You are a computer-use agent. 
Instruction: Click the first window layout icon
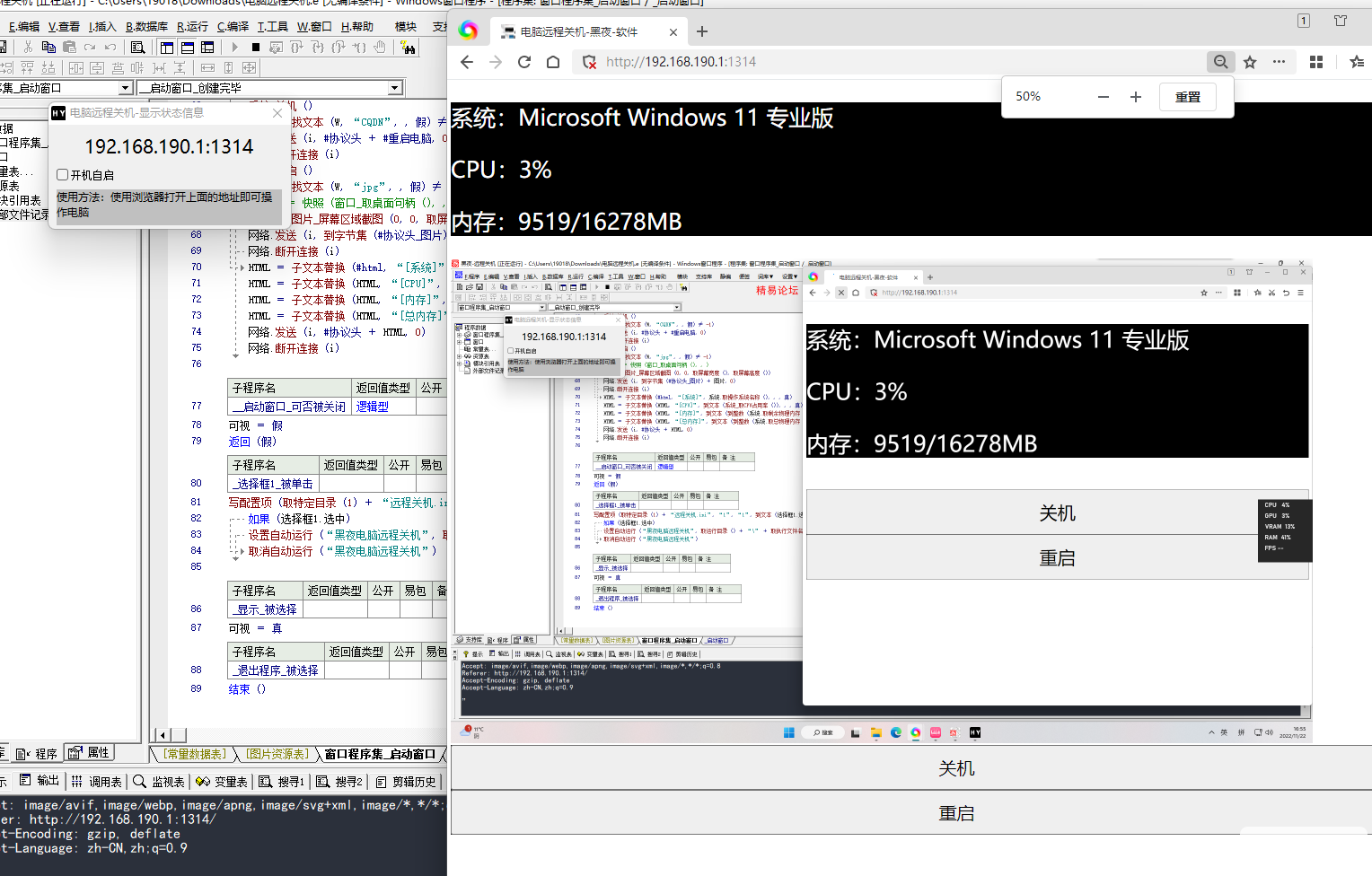click(x=167, y=47)
